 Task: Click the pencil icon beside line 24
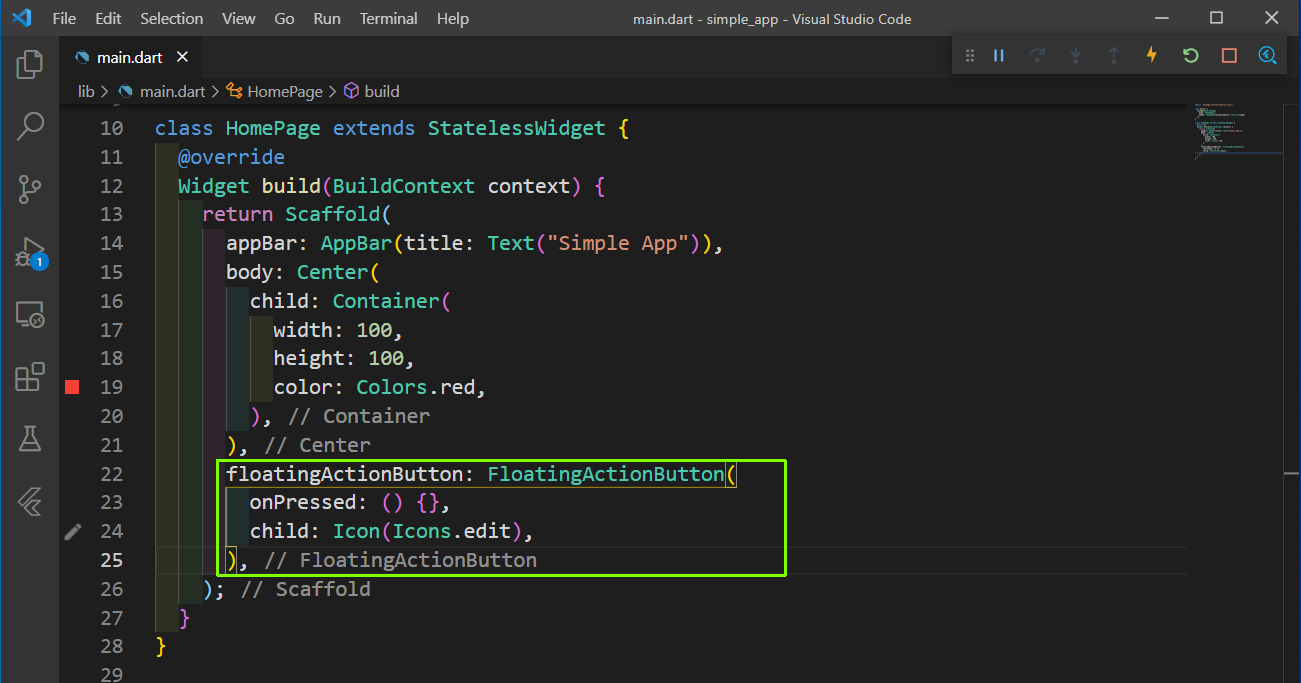click(72, 531)
